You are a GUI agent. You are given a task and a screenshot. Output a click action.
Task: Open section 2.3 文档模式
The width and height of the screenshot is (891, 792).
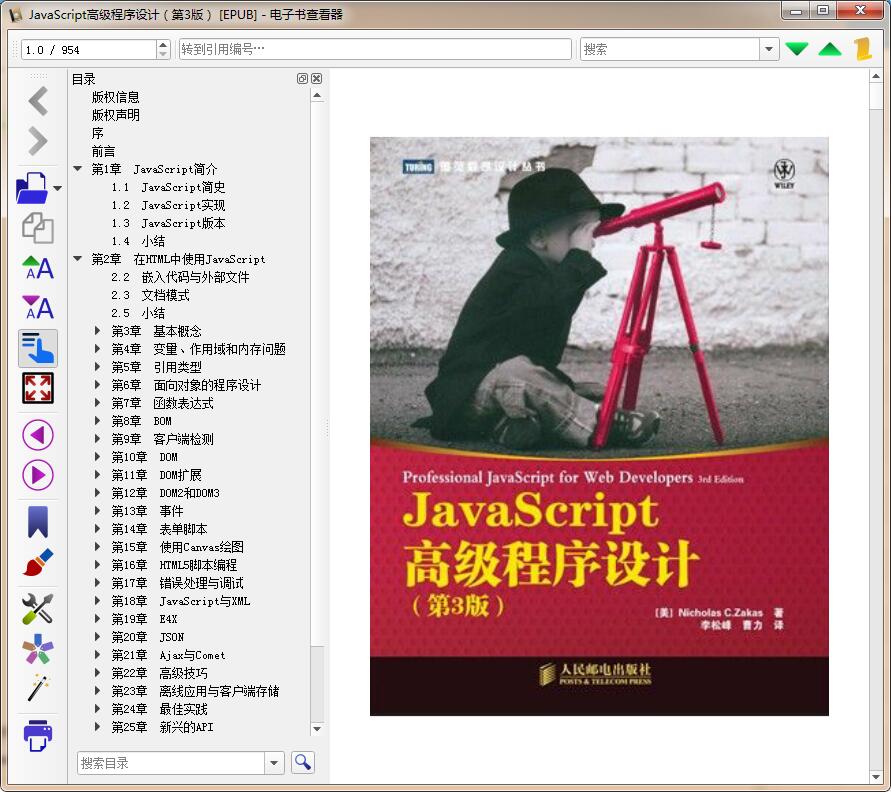[x=150, y=295]
